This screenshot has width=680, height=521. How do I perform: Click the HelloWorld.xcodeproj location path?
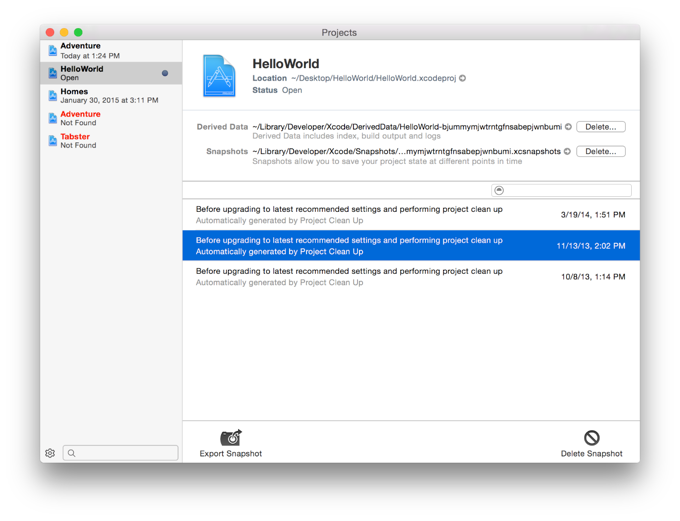coord(374,78)
